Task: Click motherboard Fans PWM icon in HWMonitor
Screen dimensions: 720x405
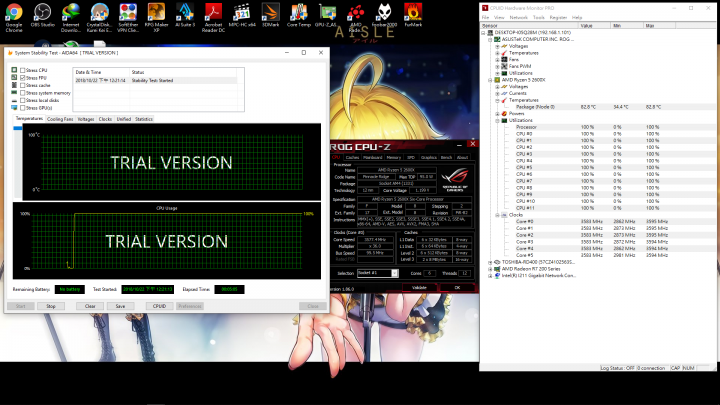Action: (504, 66)
